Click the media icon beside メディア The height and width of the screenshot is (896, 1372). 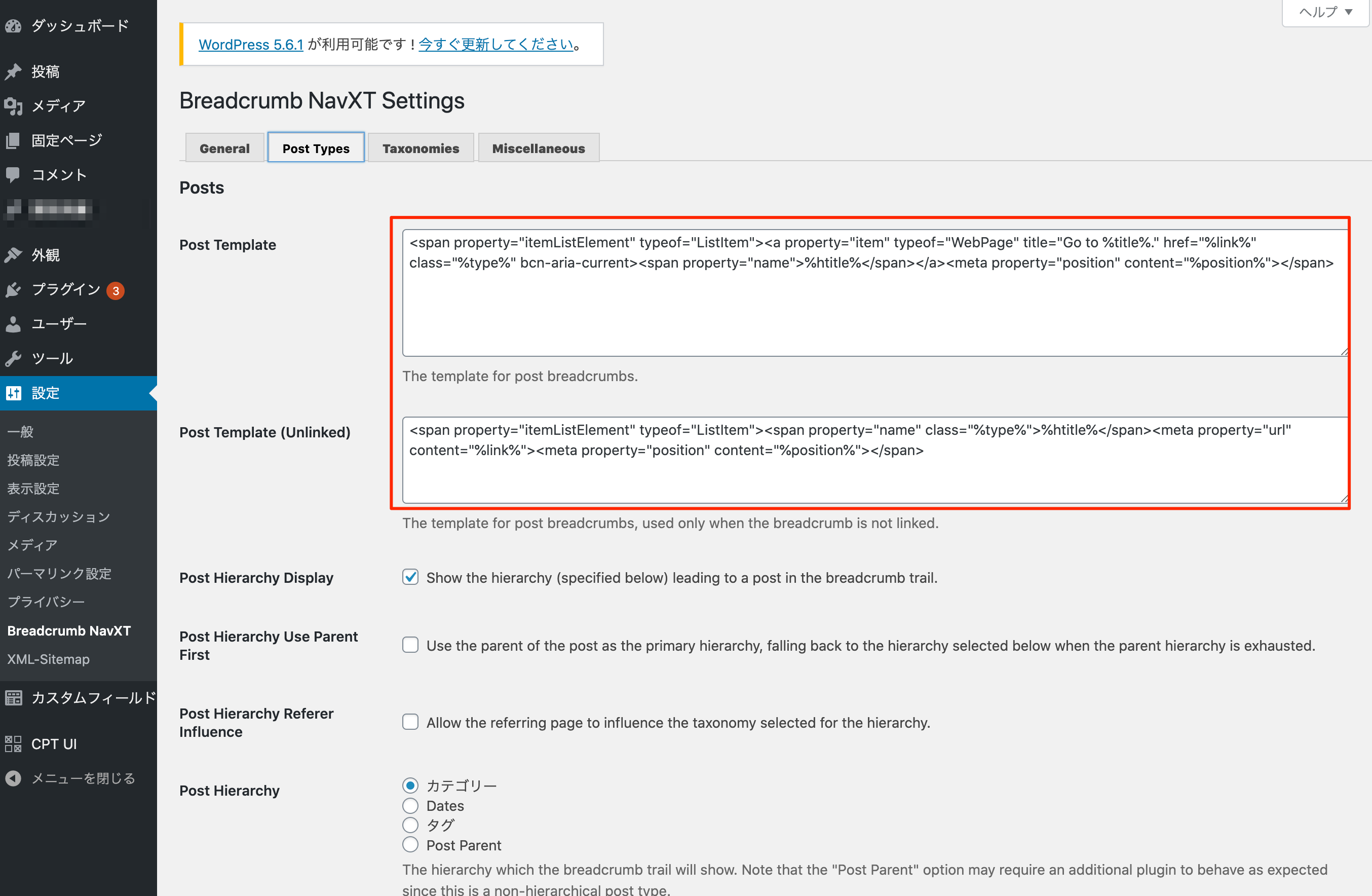(13, 106)
